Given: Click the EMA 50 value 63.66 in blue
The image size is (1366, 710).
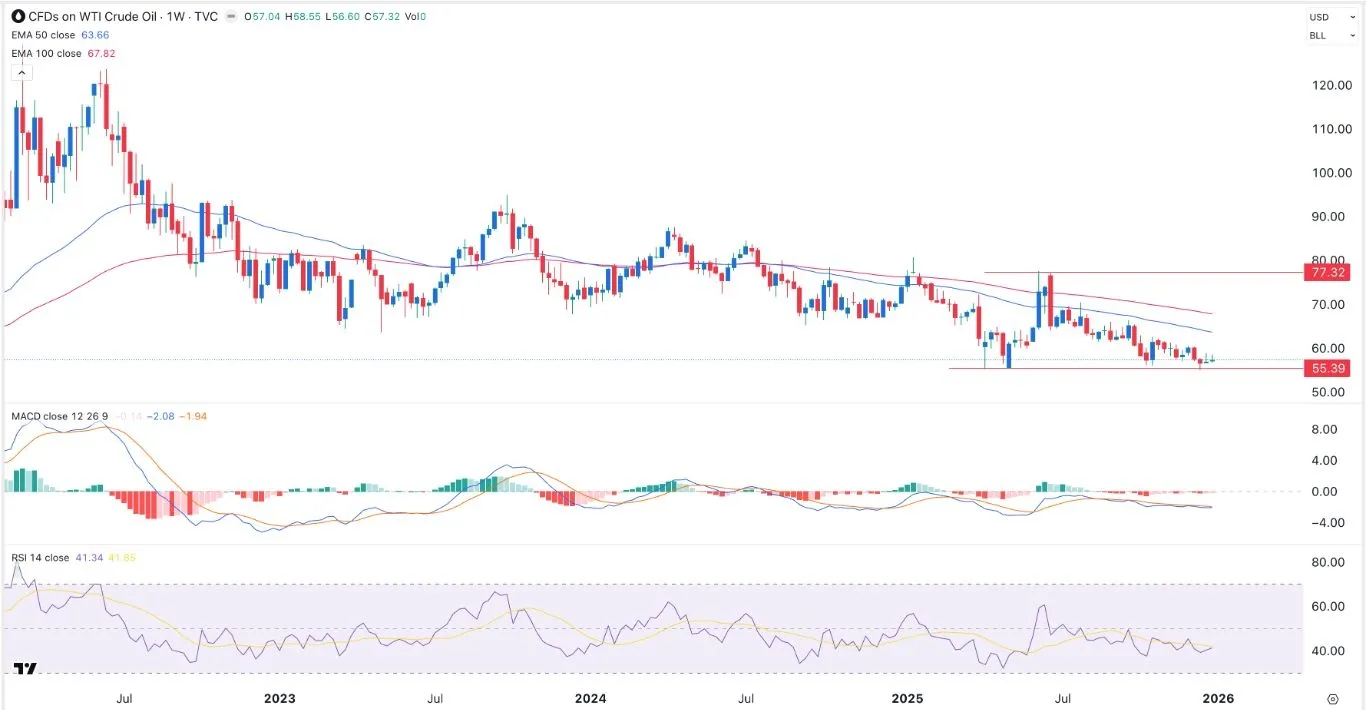Looking at the screenshot, I should tap(94, 35).
